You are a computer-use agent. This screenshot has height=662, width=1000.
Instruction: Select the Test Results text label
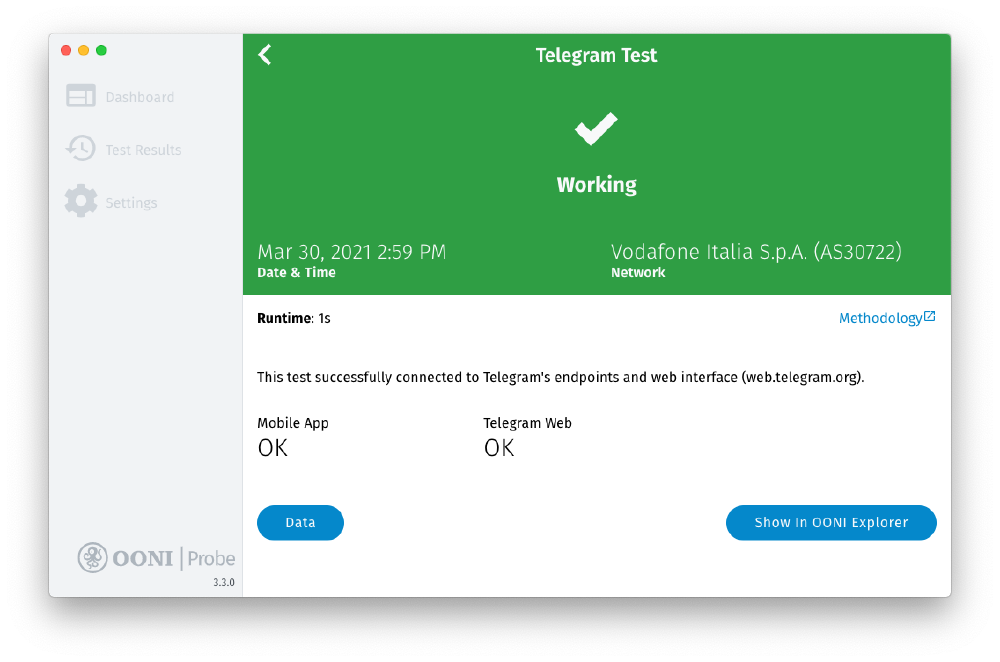pyautogui.click(x=143, y=150)
